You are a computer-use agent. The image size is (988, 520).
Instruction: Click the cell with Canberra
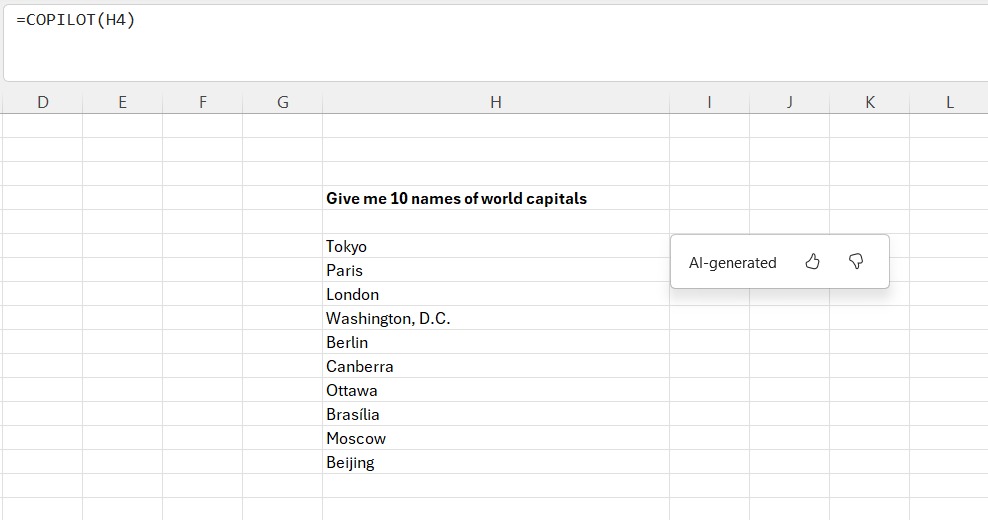pos(496,366)
